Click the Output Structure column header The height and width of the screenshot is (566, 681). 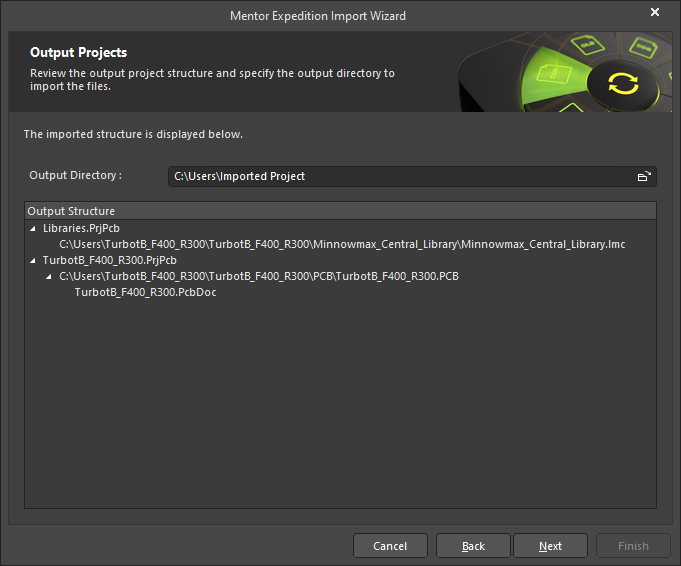point(340,211)
